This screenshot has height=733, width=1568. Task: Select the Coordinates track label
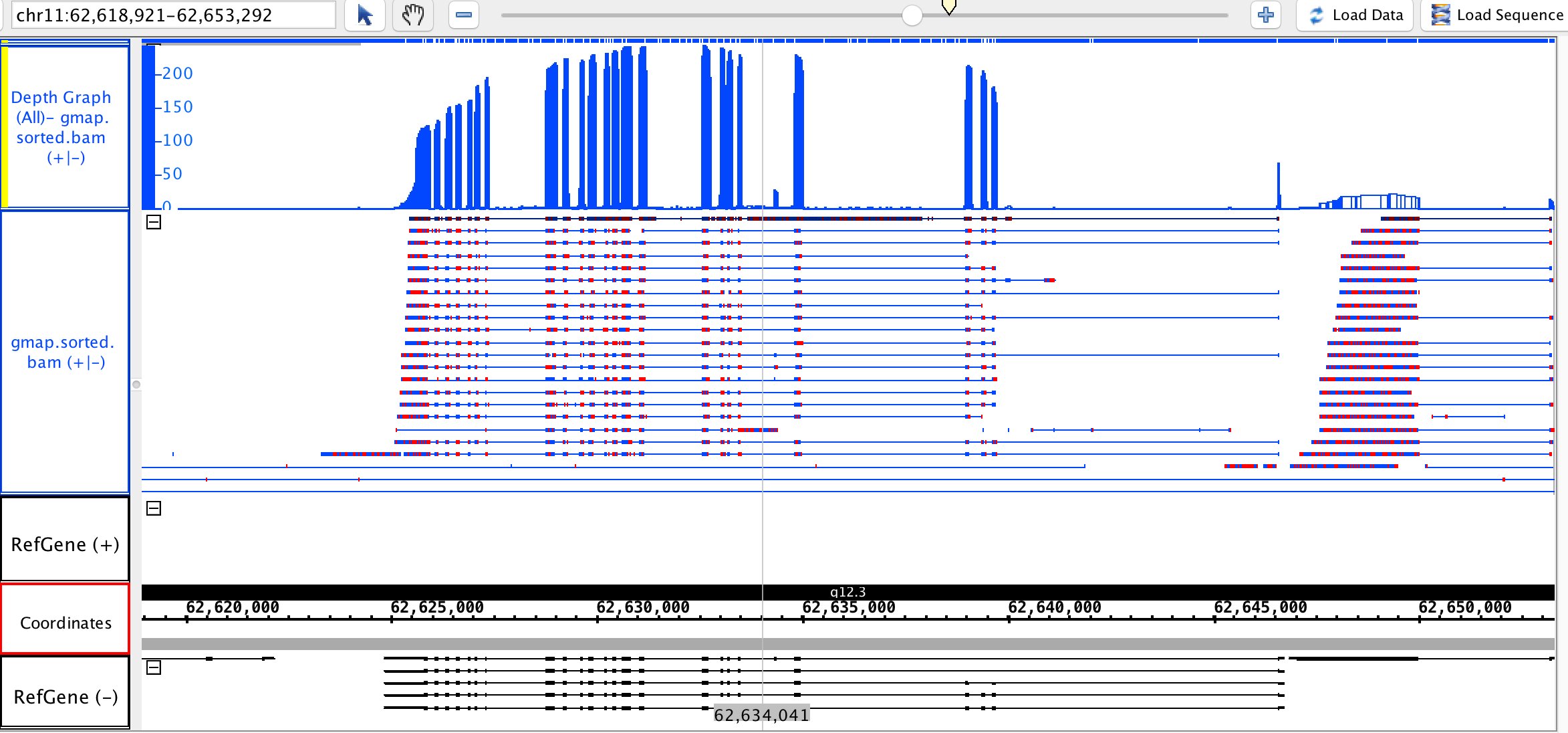pos(65,619)
